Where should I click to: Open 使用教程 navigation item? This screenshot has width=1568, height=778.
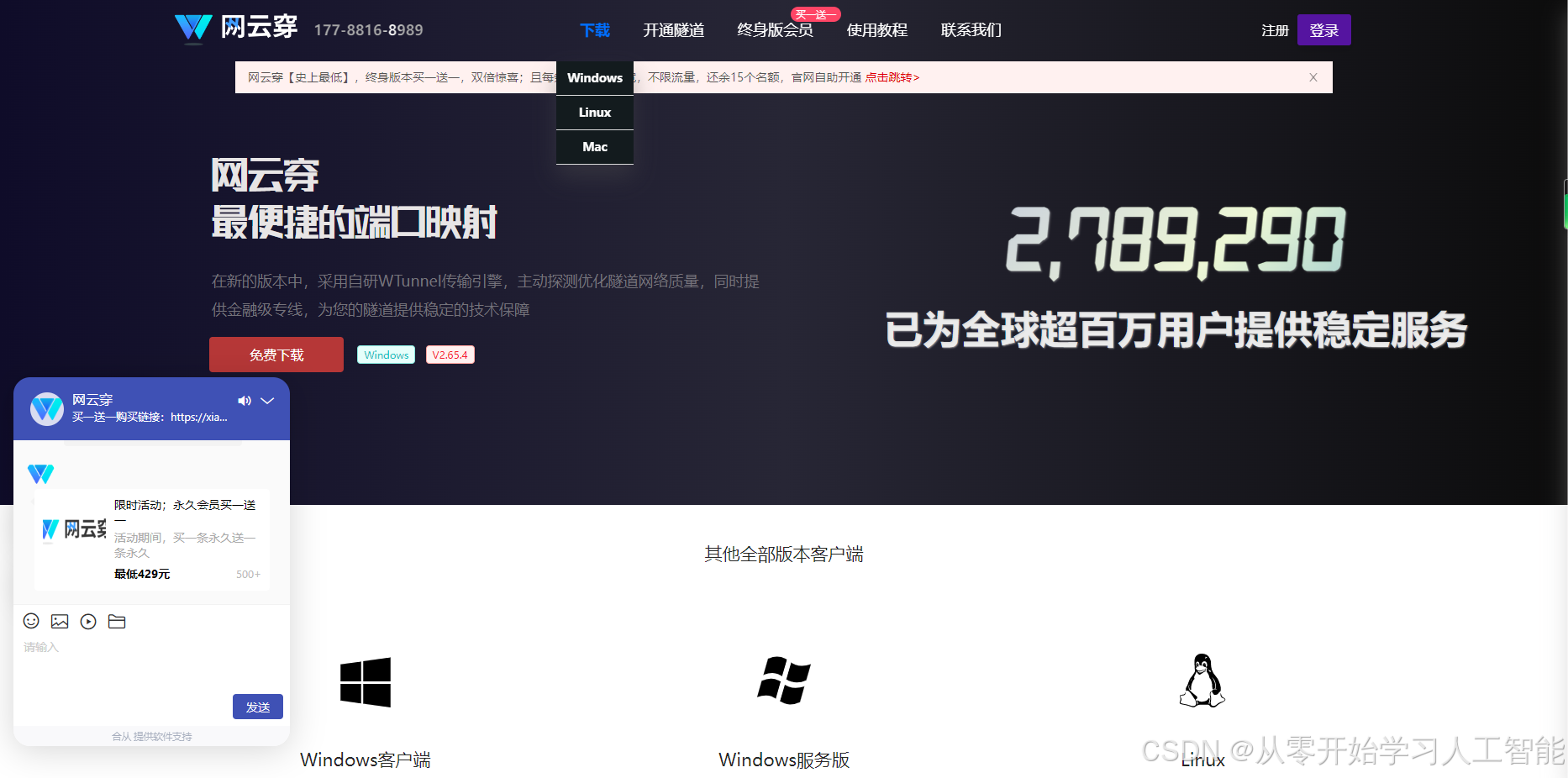point(877,30)
